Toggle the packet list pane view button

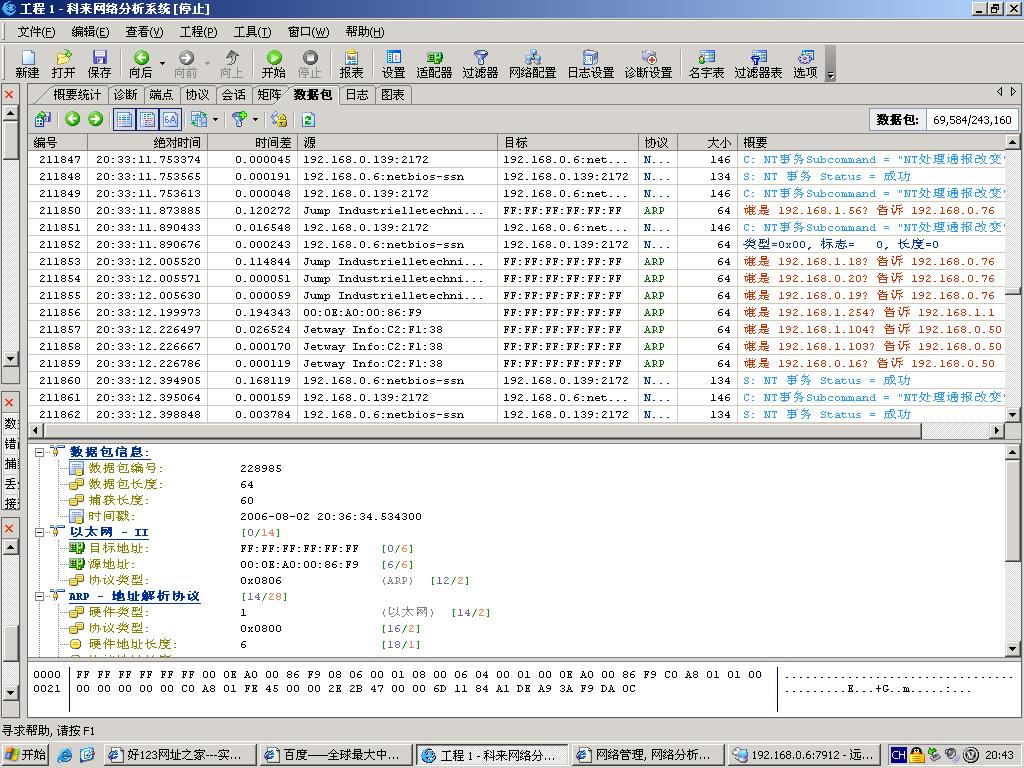click(124, 119)
